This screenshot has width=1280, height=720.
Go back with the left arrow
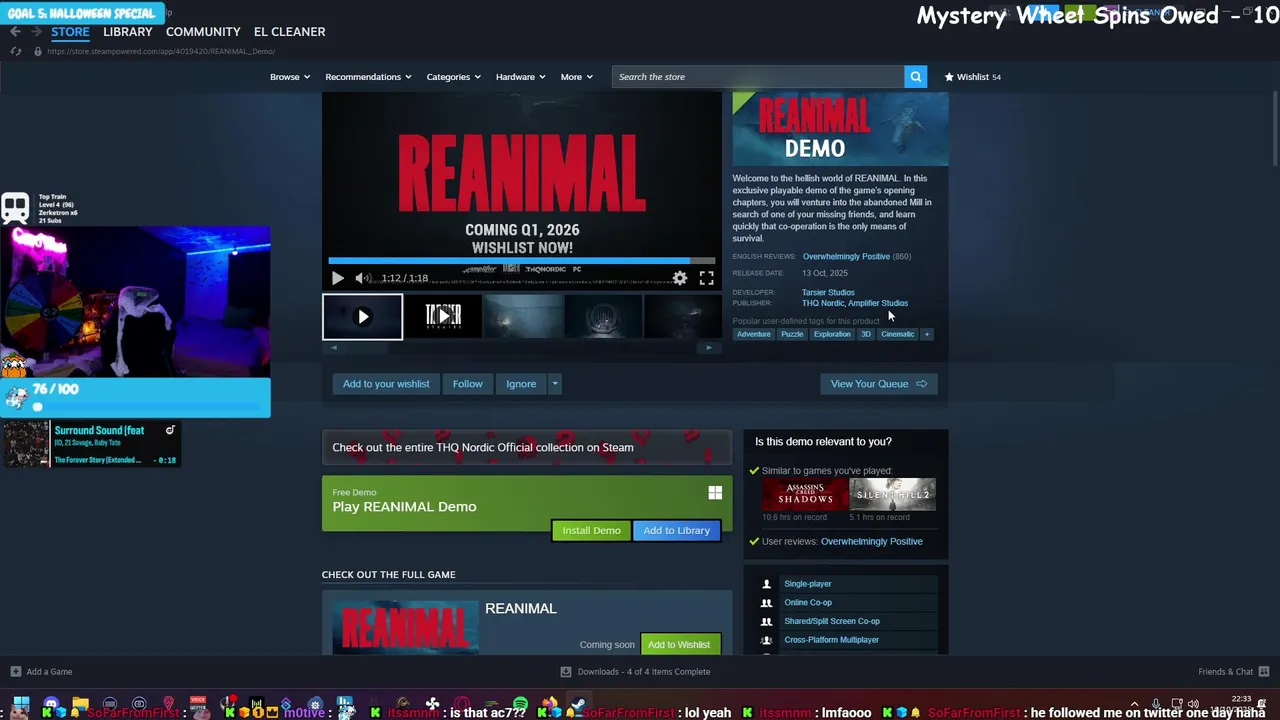click(15, 32)
